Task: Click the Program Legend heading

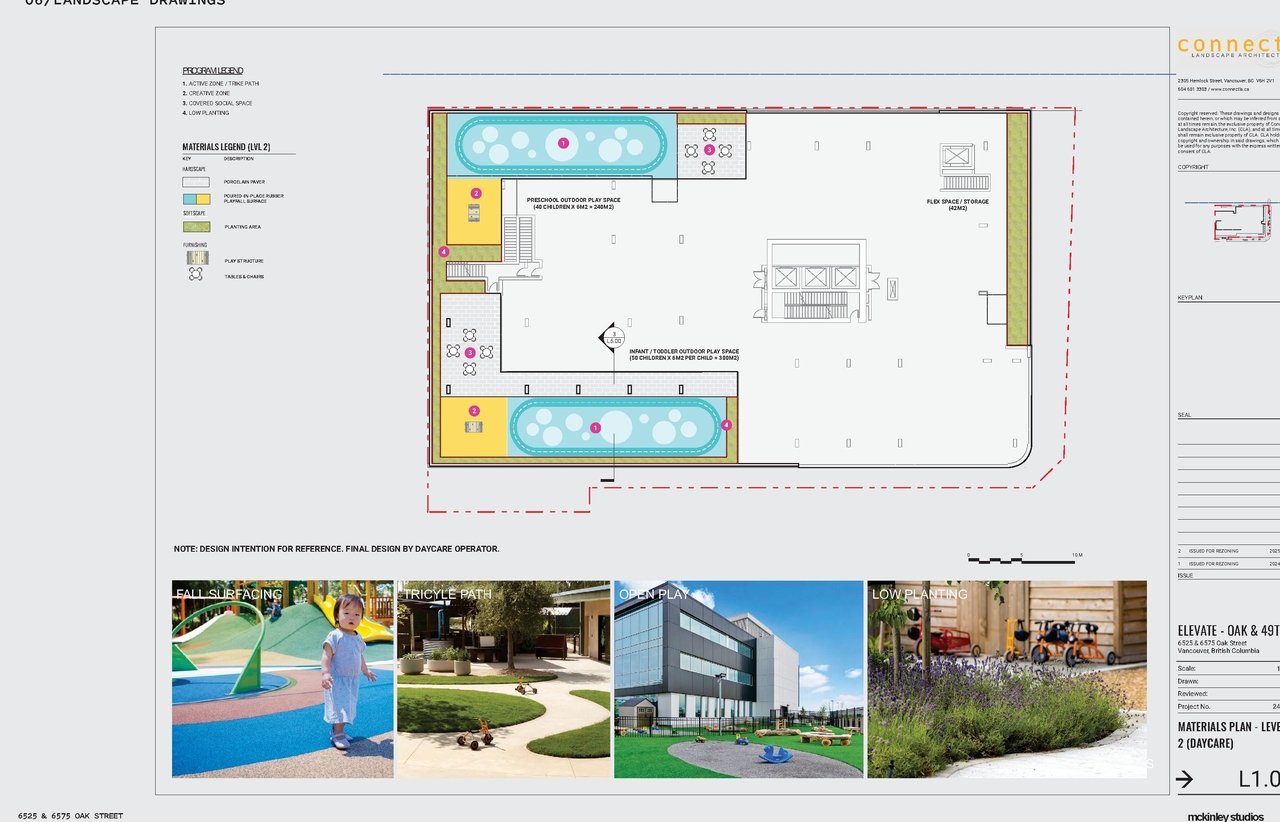Action: tap(213, 71)
